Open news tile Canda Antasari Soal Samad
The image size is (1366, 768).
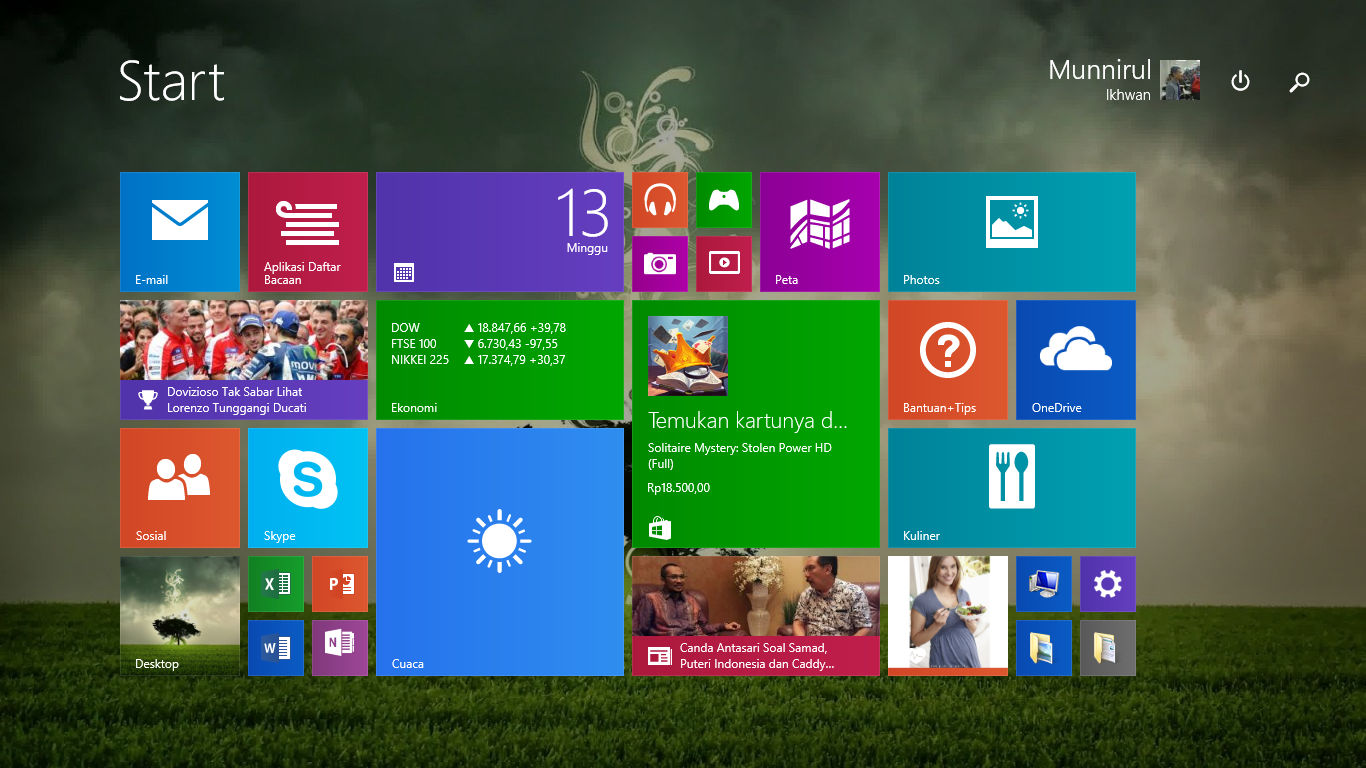[x=756, y=616]
